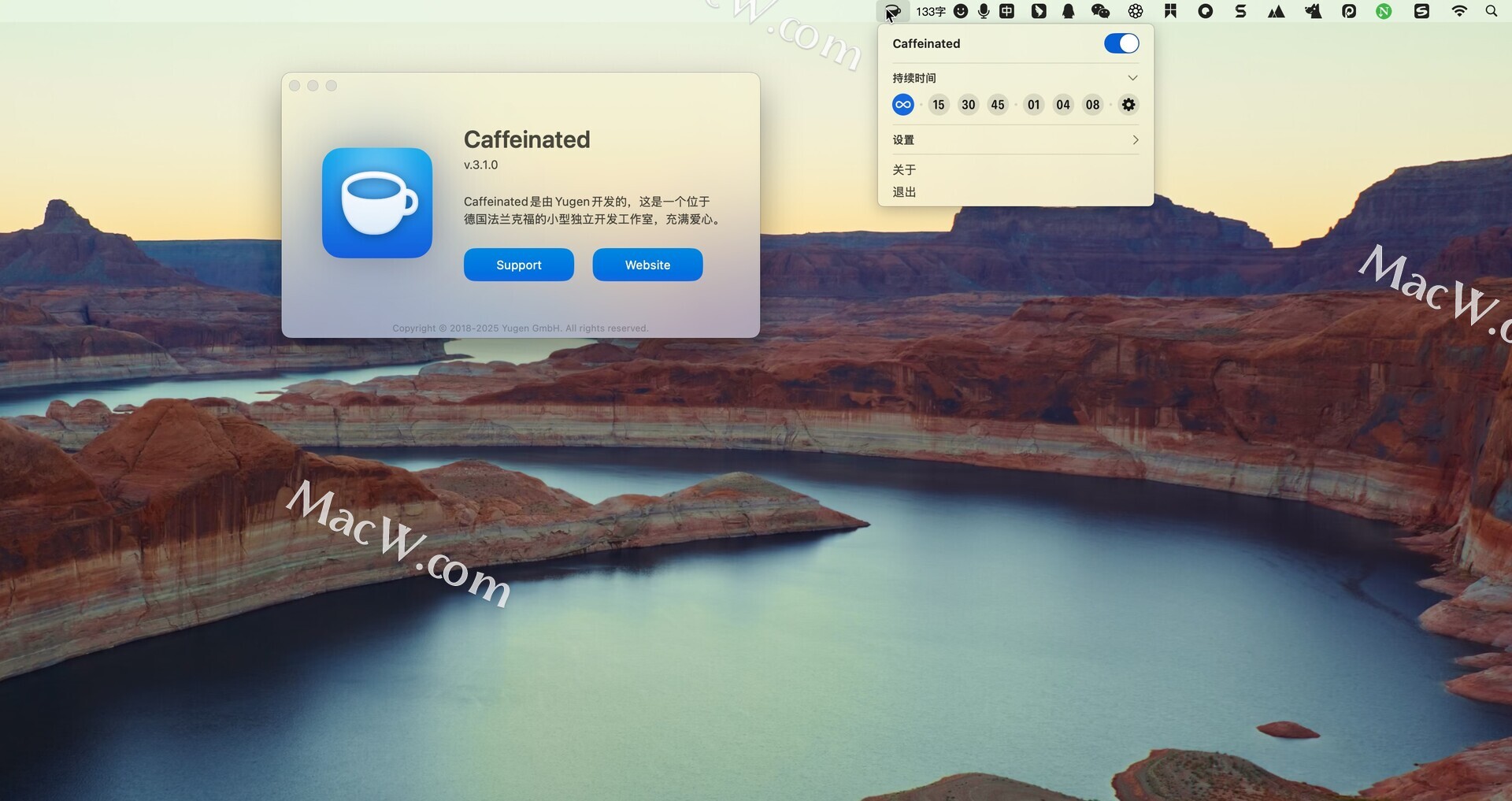The width and height of the screenshot is (1512, 801).
Task: Click the Caffeinated coffee cup app logo
Action: coord(377,203)
